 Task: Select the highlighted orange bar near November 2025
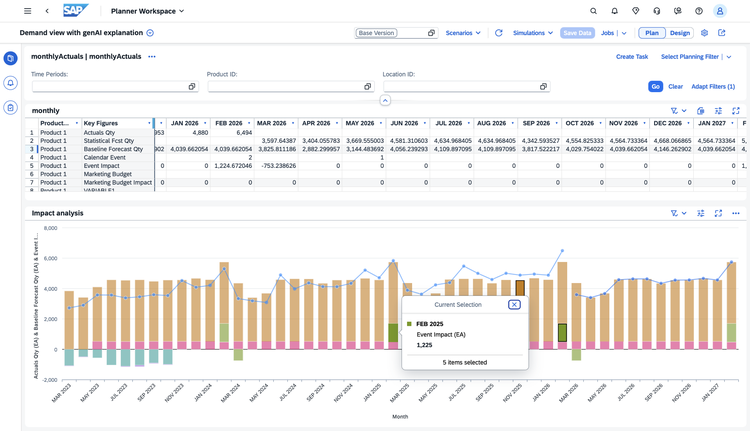click(520, 289)
